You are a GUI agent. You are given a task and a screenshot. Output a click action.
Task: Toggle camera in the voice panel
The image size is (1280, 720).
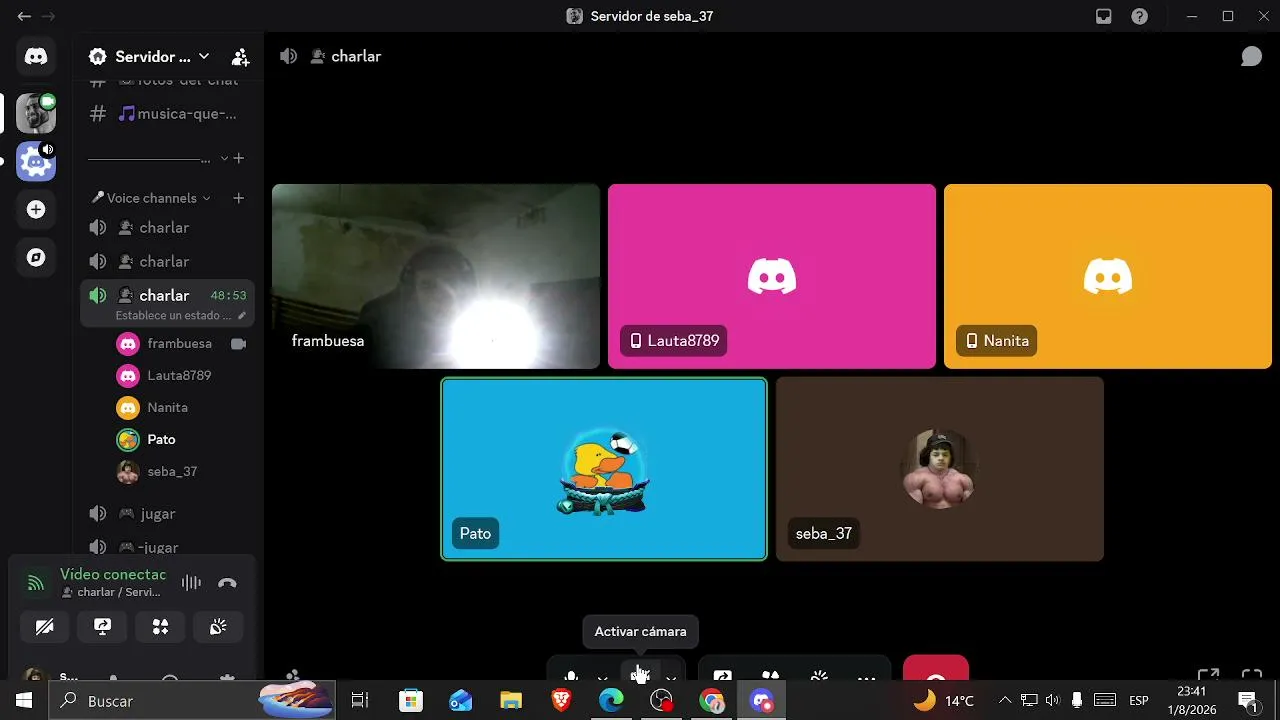click(45, 627)
